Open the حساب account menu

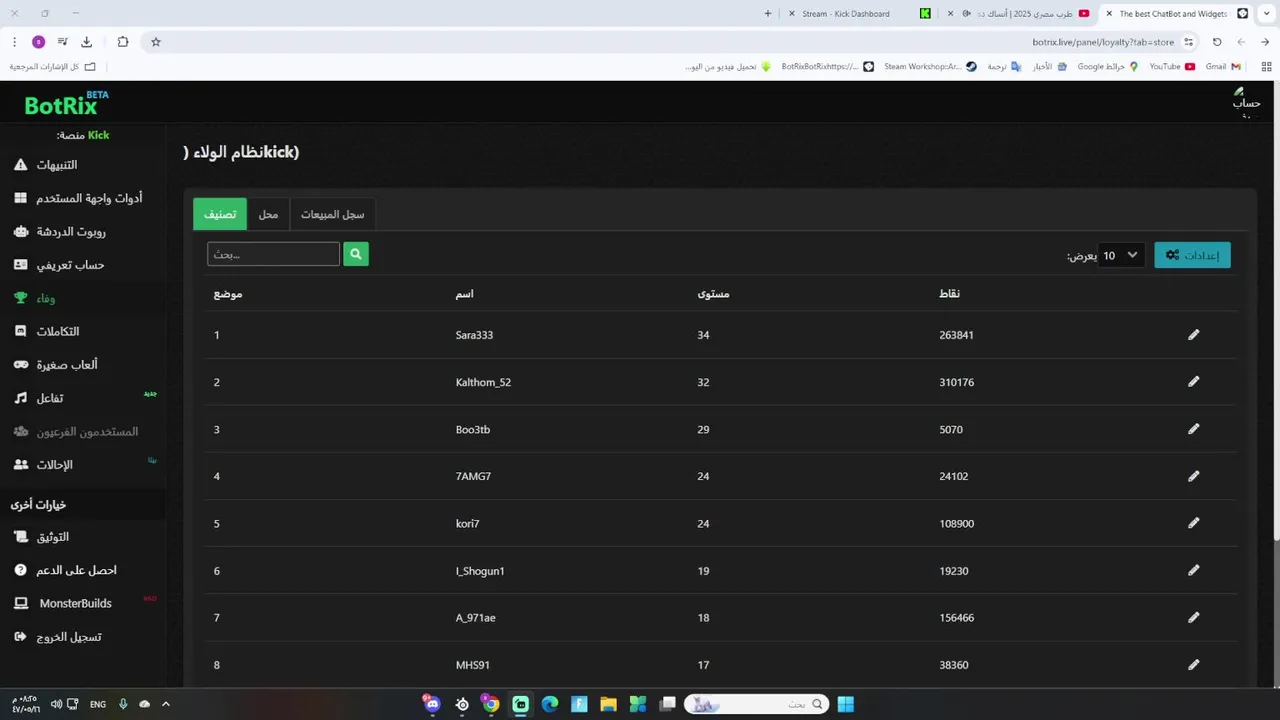tap(1245, 102)
